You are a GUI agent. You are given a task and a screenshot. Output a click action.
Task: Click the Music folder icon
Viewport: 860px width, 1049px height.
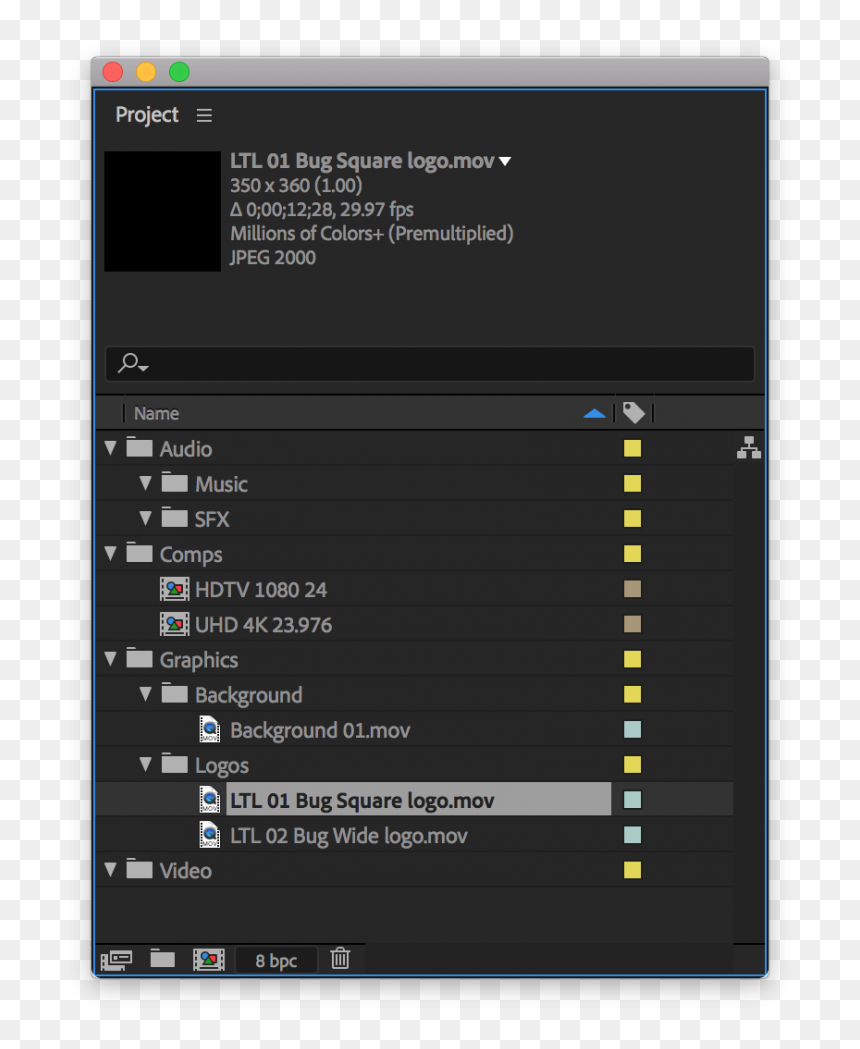175,483
